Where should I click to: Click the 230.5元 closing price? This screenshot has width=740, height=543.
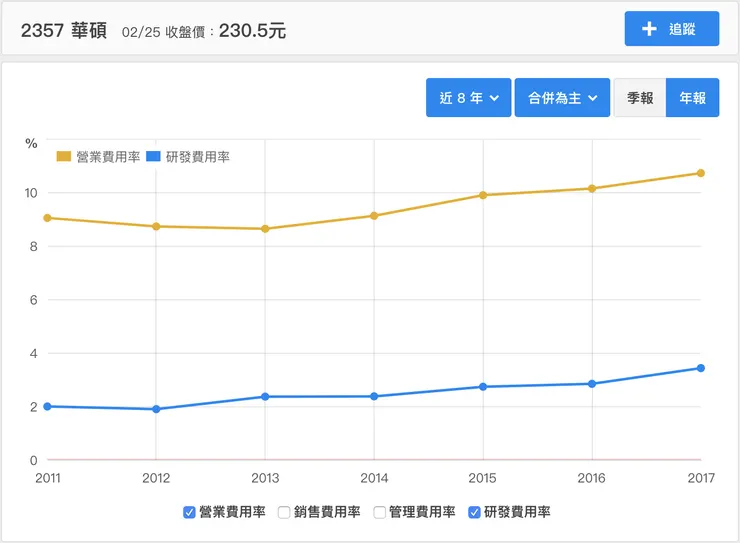(252, 31)
